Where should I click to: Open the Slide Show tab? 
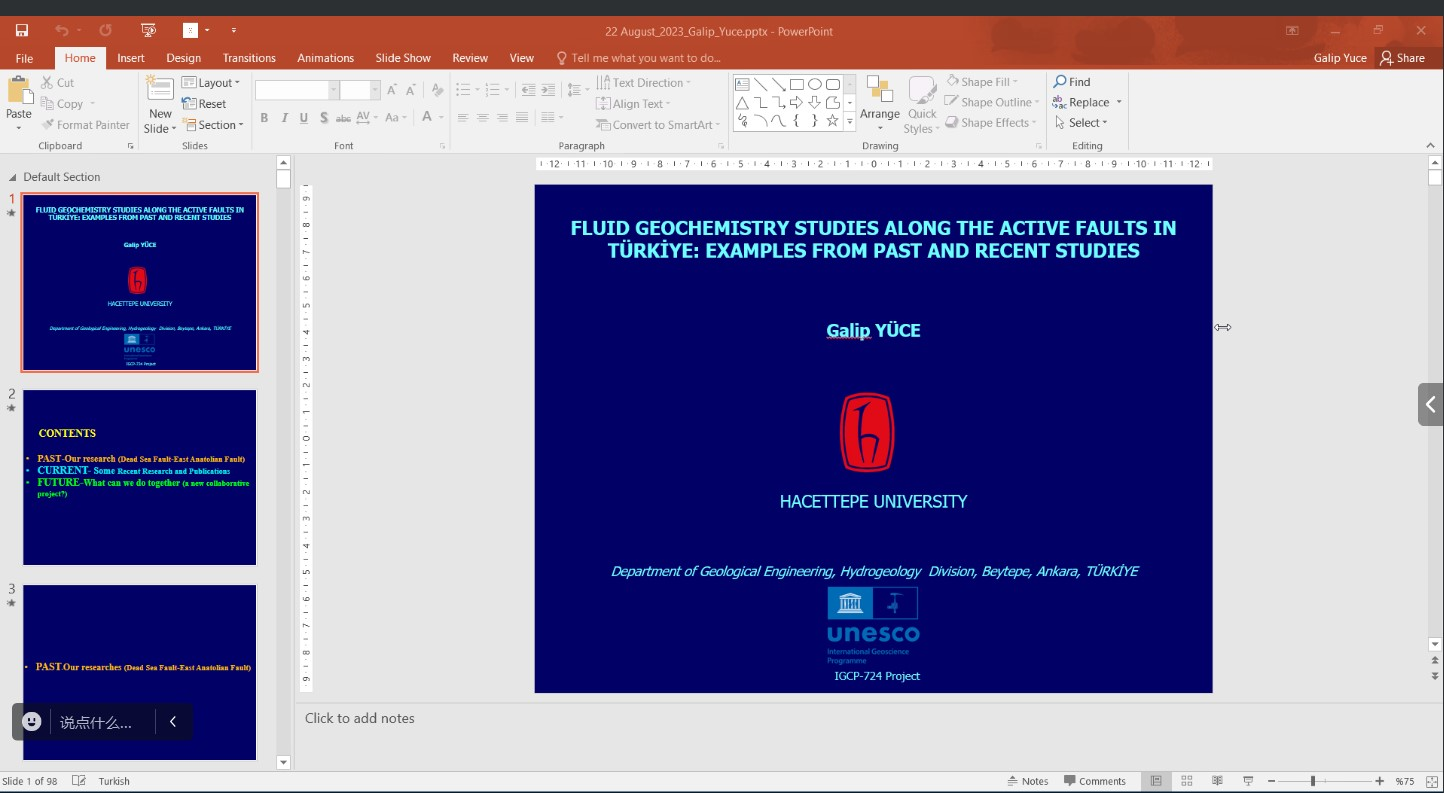tap(403, 58)
